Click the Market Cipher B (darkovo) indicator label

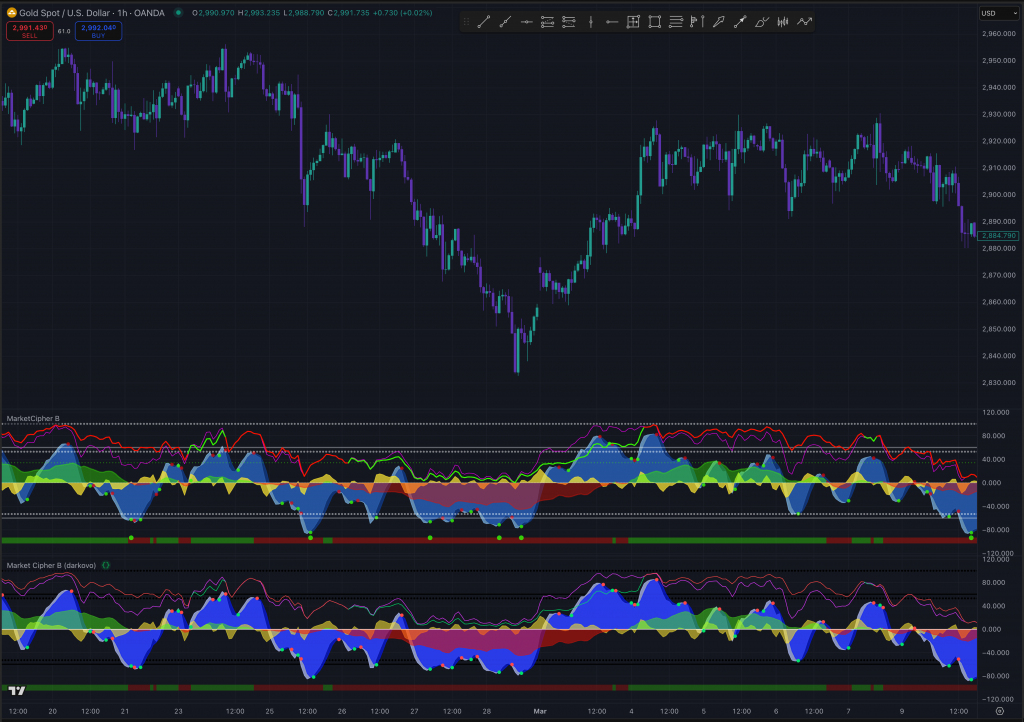click(x=51, y=565)
